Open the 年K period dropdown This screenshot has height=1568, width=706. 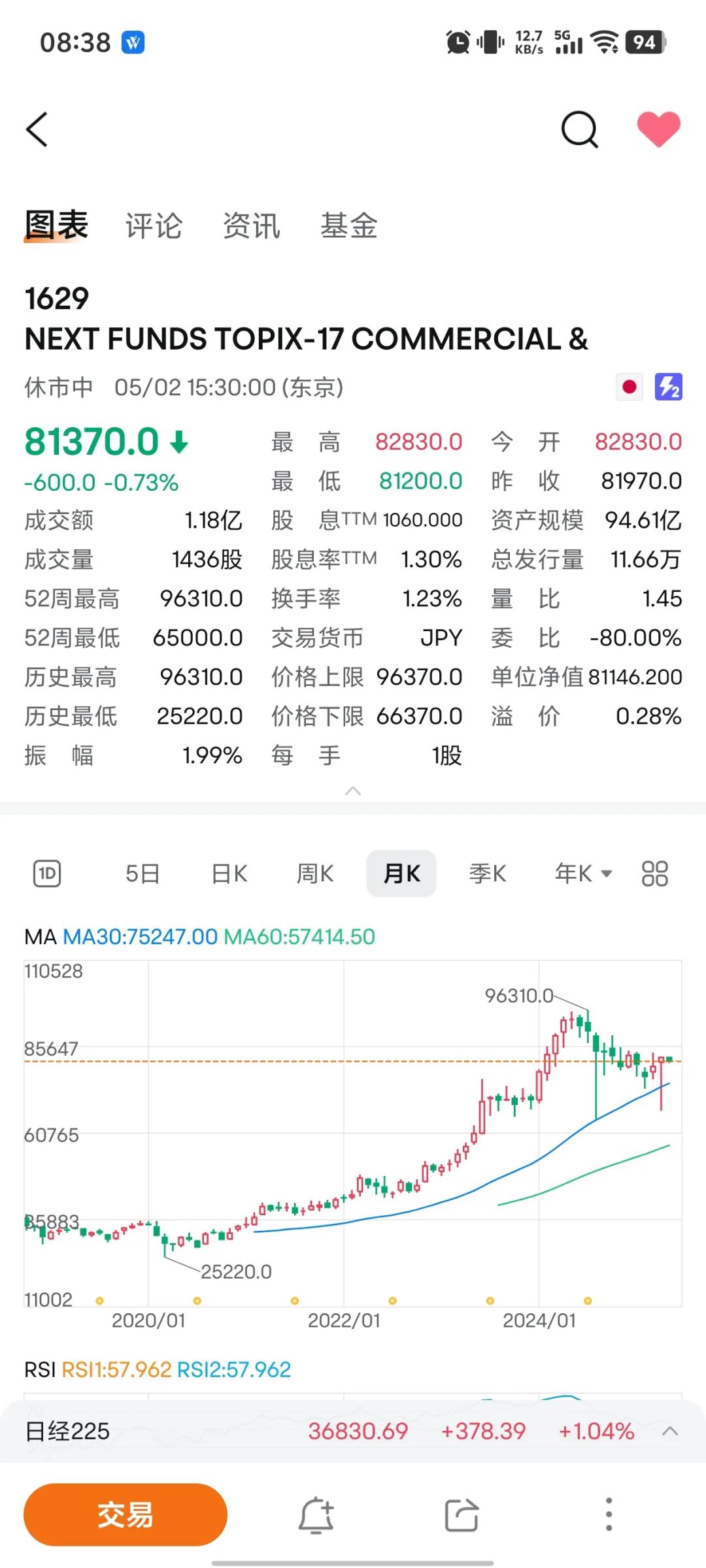583,874
